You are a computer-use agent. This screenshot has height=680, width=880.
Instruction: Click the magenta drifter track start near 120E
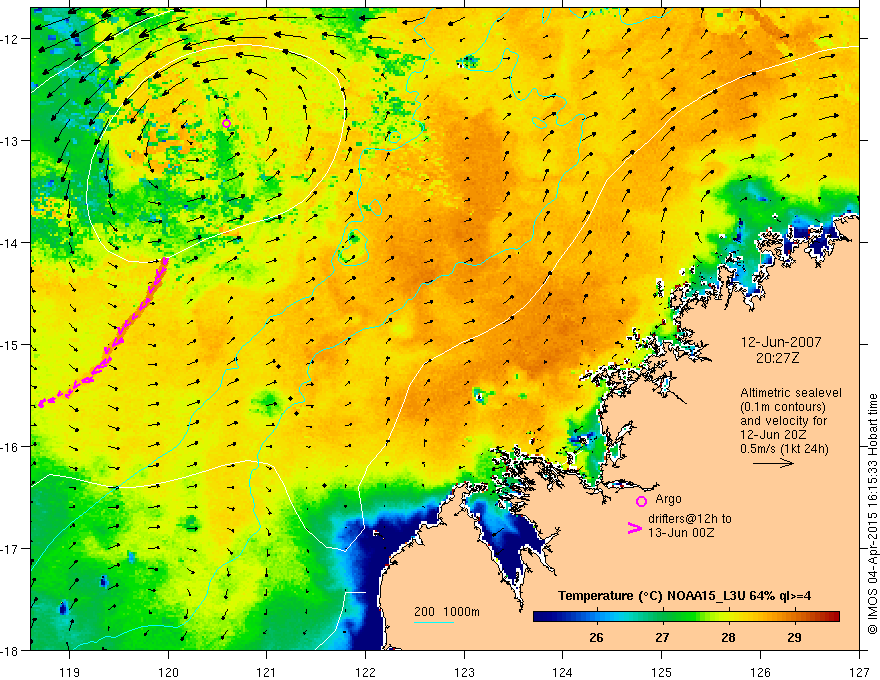[x=165, y=260]
